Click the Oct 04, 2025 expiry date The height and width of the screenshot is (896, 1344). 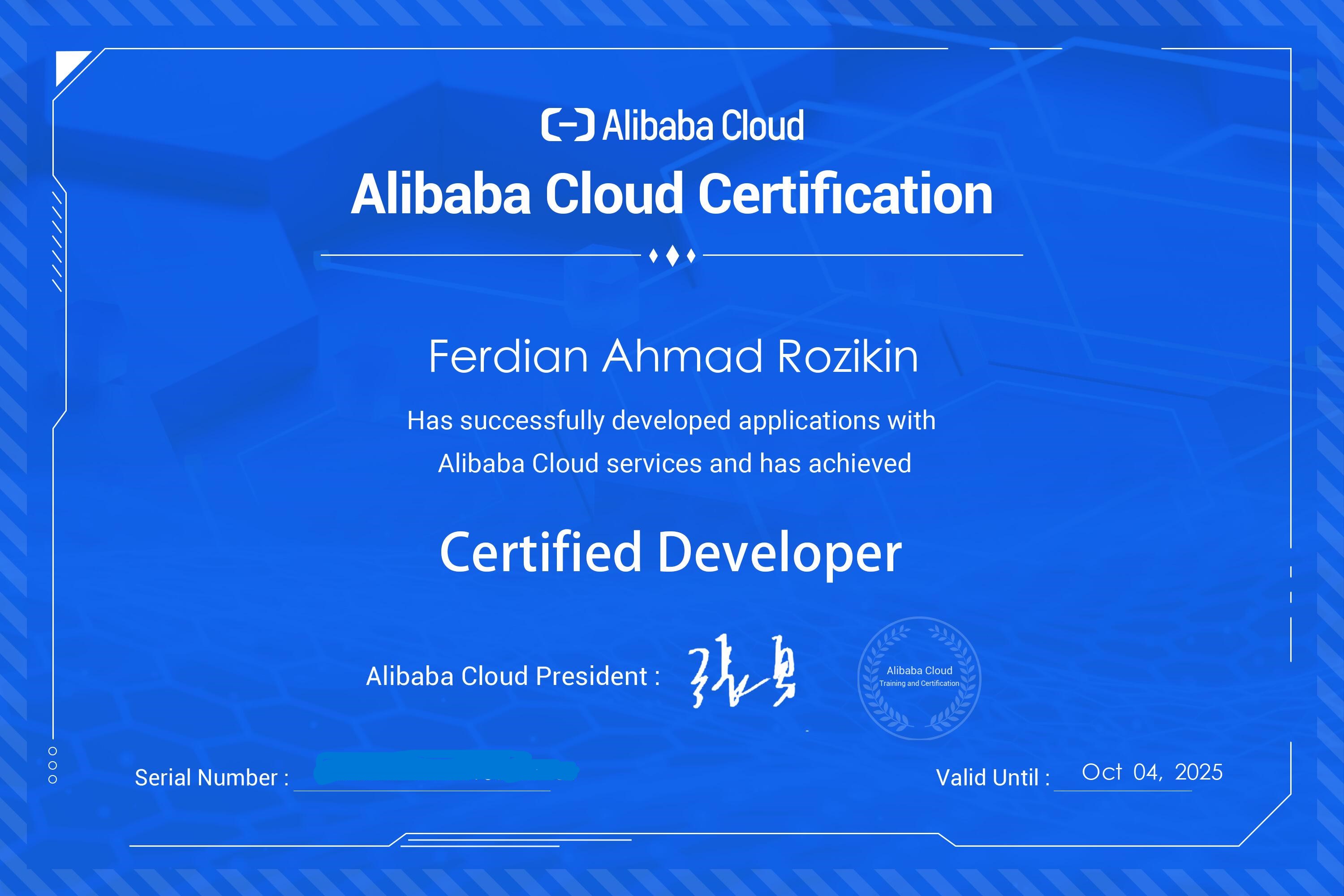click(x=1152, y=772)
